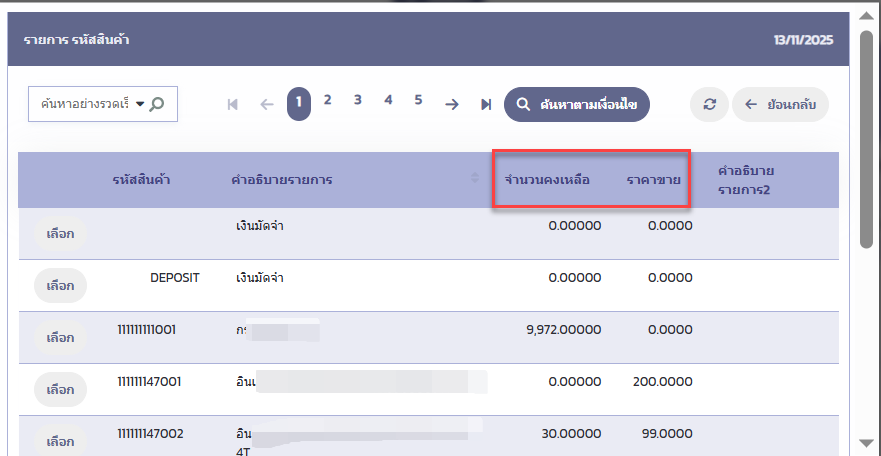
Task: Click the จำนวนคงเหลือ column header
Action: point(547,180)
